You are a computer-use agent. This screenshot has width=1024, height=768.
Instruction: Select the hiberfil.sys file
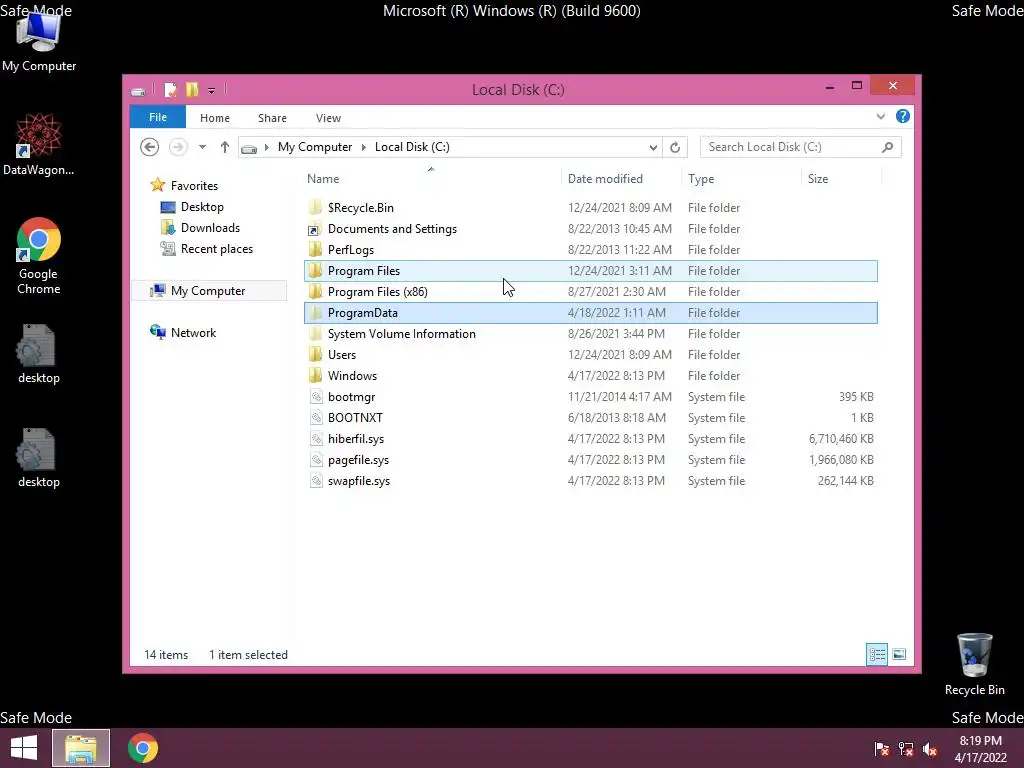tap(590, 439)
